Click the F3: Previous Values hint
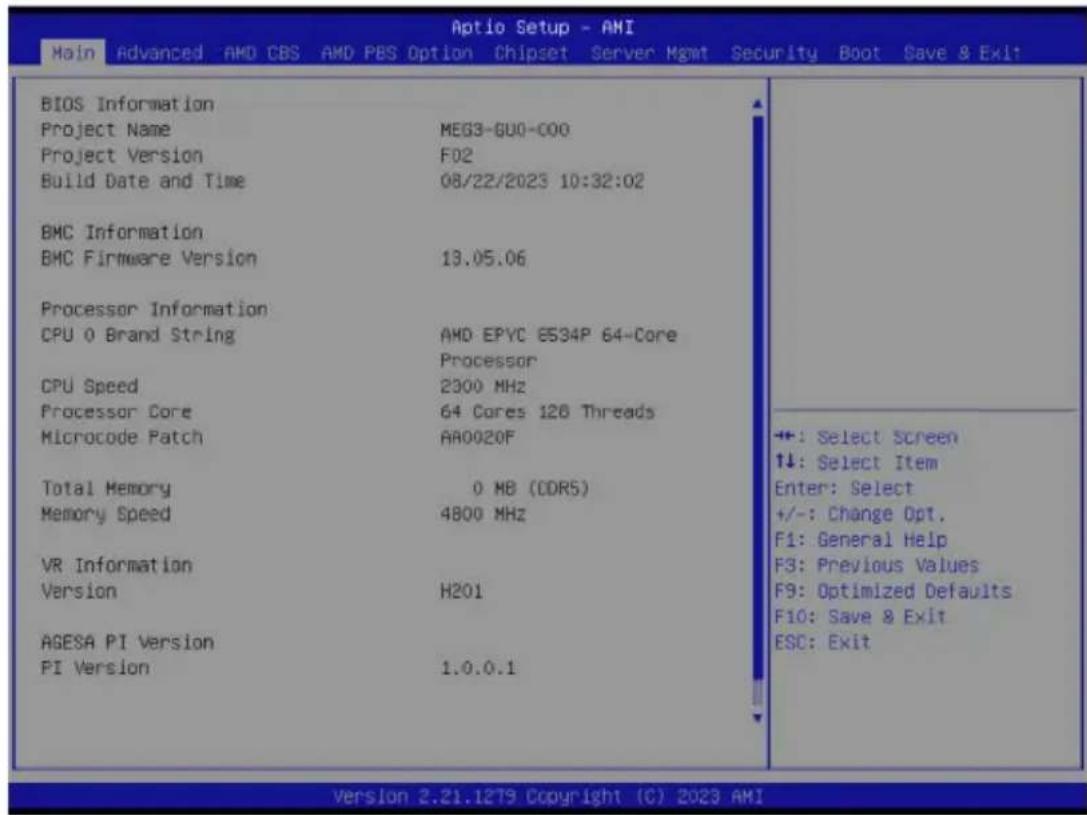1087x815 pixels. pos(877,566)
